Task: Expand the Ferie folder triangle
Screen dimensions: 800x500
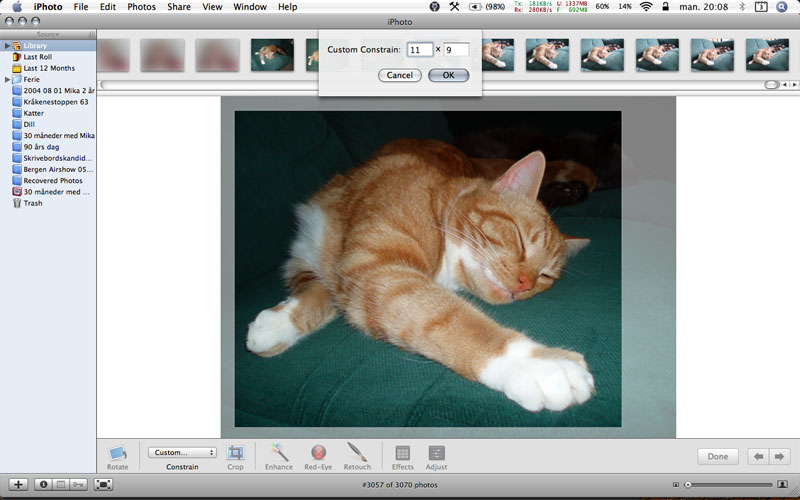Action: pyautogui.click(x=6, y=79)
